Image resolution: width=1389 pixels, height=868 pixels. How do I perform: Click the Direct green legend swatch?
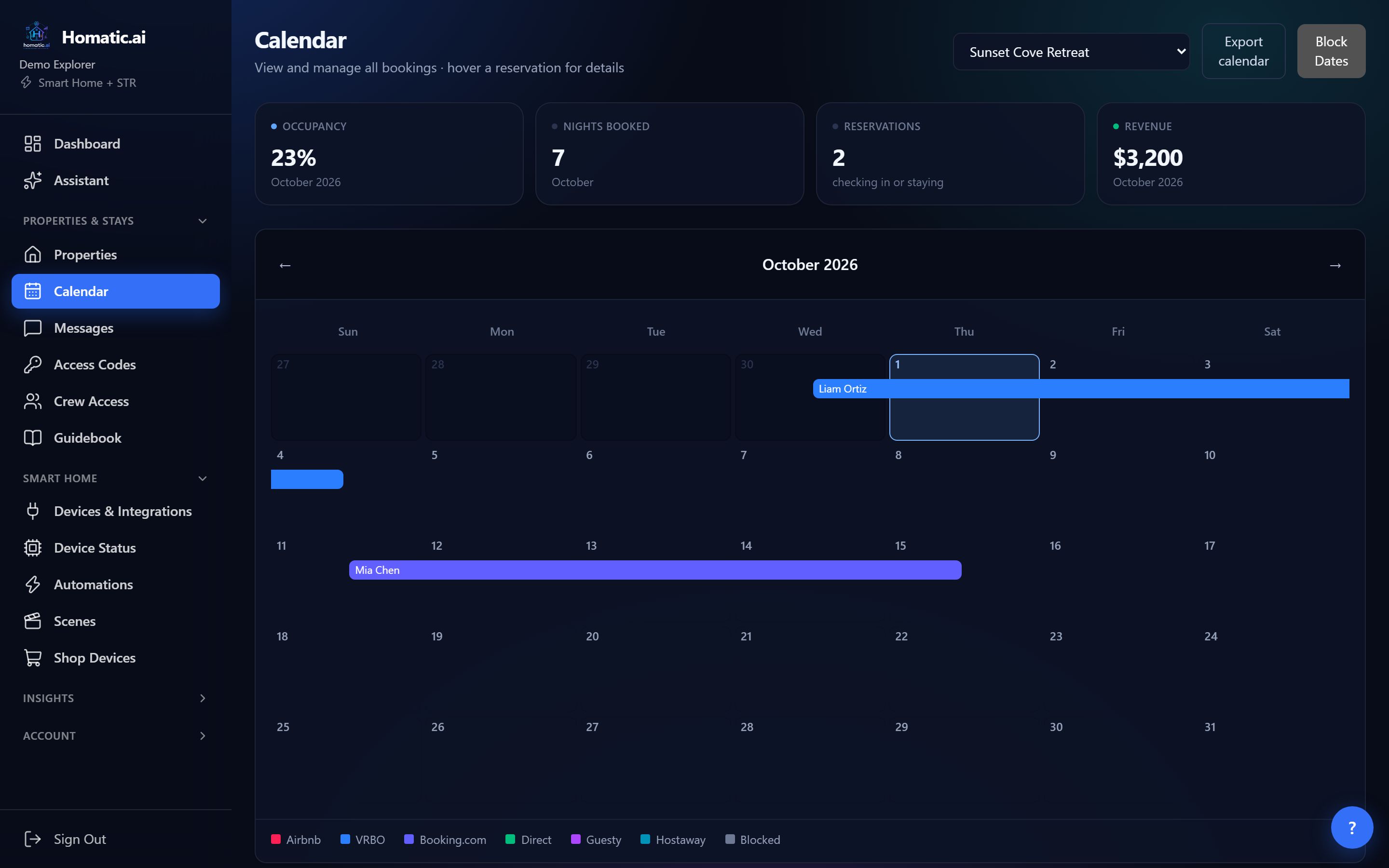[x=510, y=839]
